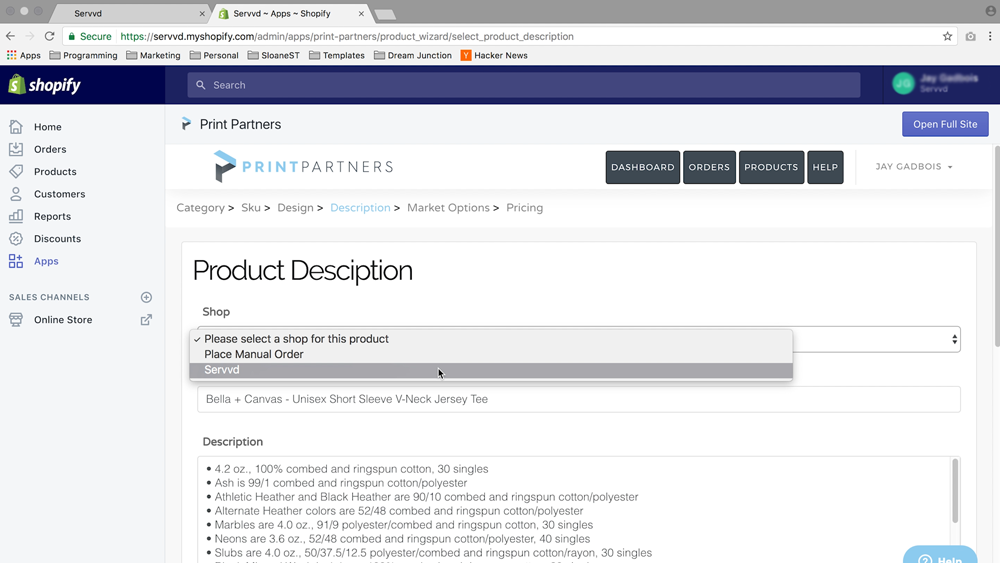Viewport: 1000px width, 563px height.
Task: Open Templates bookmarks folder
Action: [x=337, y=55]
